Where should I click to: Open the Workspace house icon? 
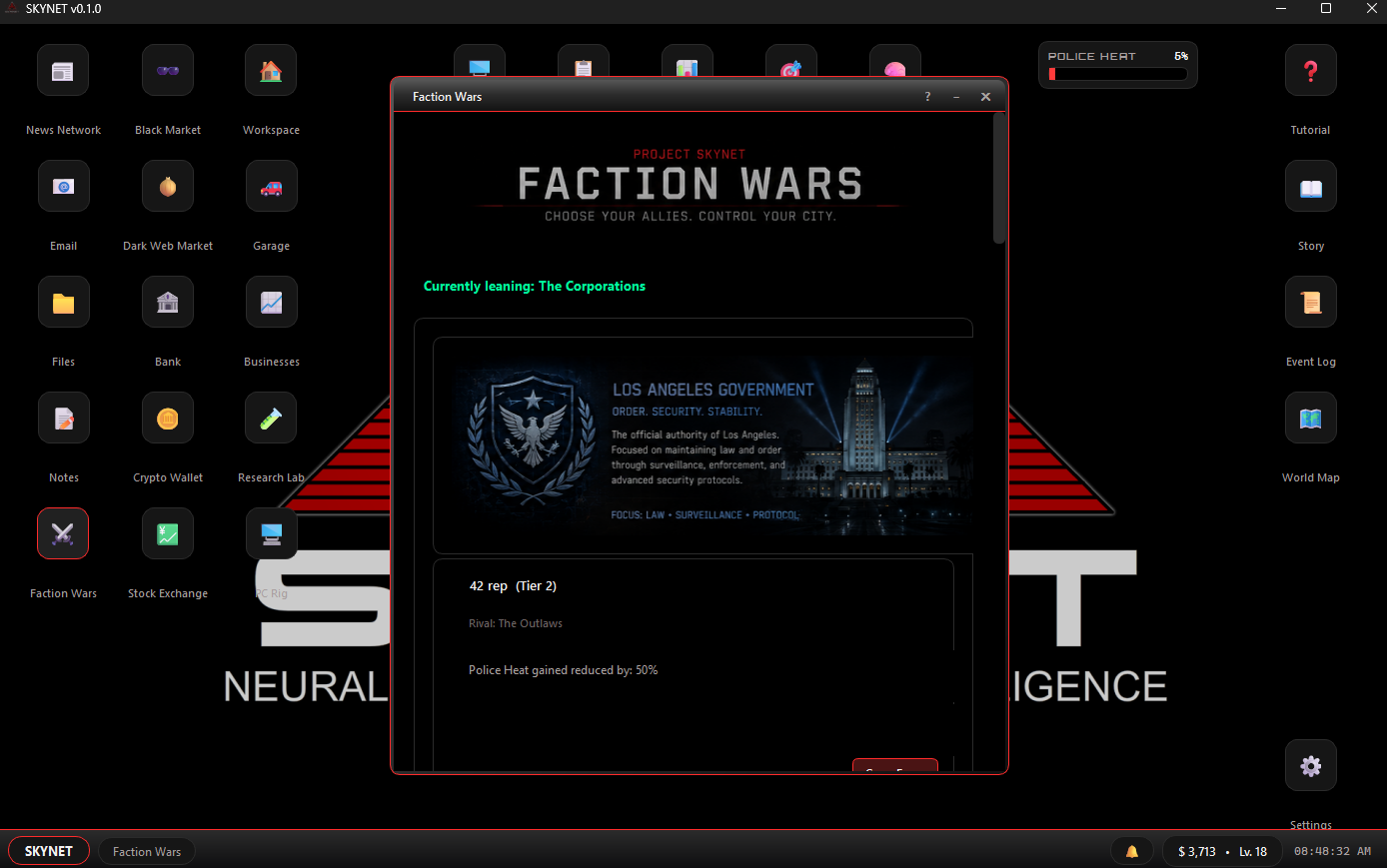point(271,71)
